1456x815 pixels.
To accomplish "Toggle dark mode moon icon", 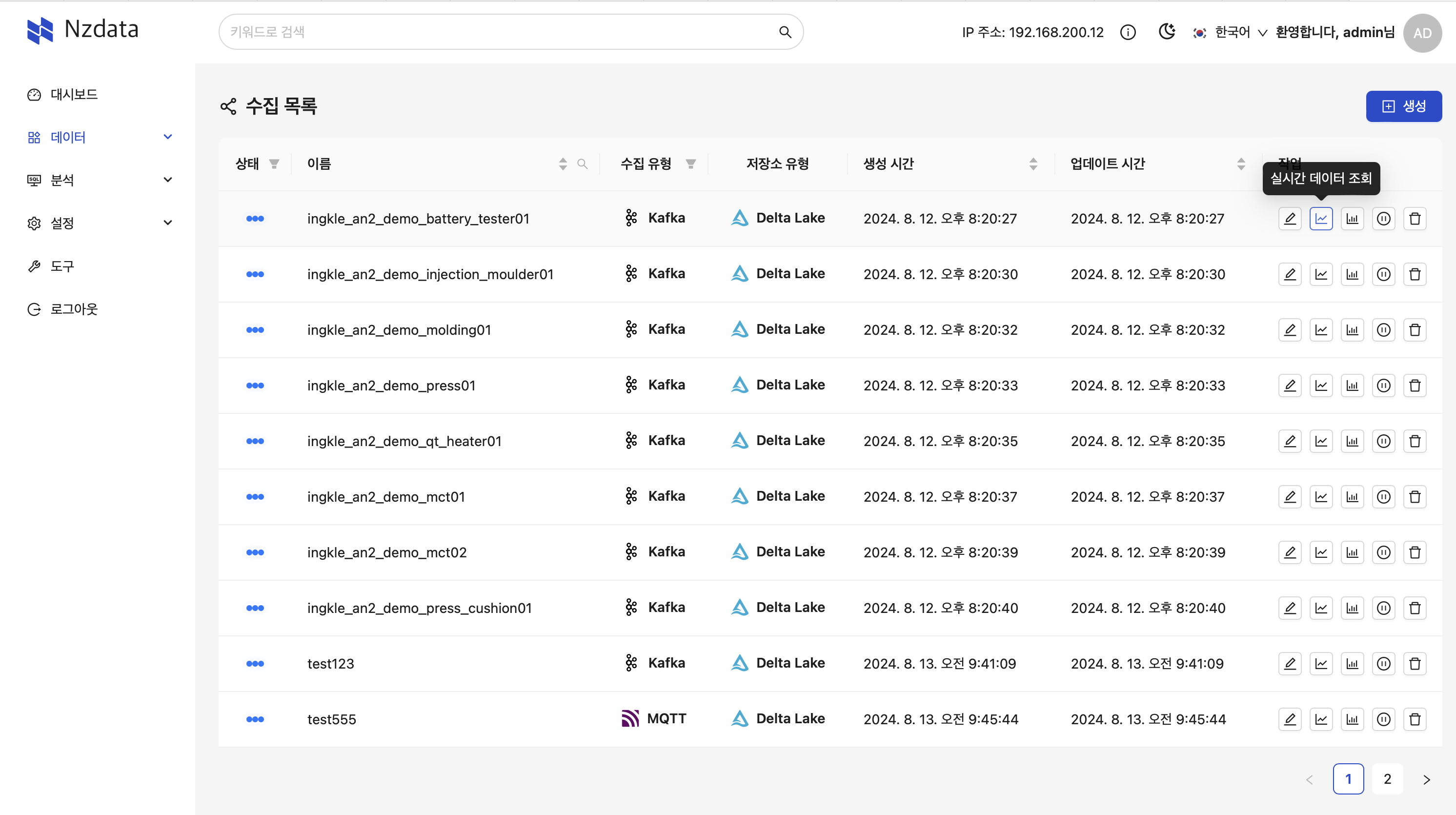I will point(1167,32).
